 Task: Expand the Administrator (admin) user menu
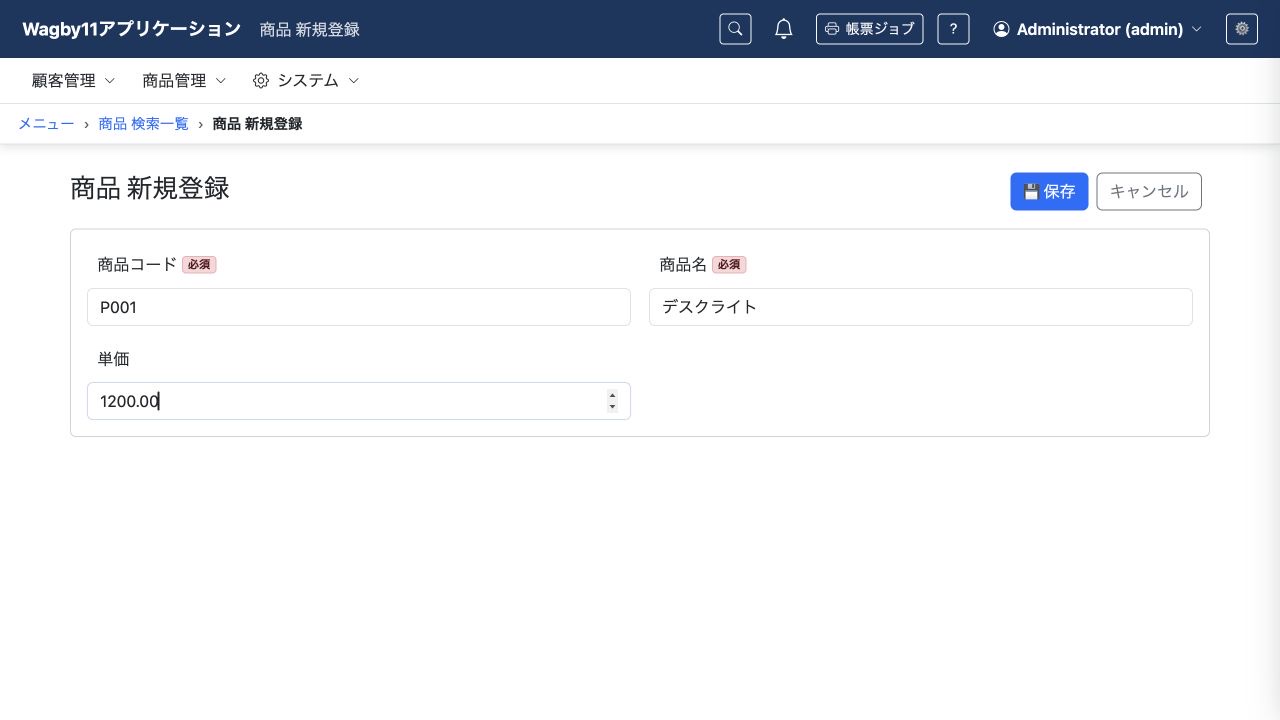click(x=1097, y=29)
